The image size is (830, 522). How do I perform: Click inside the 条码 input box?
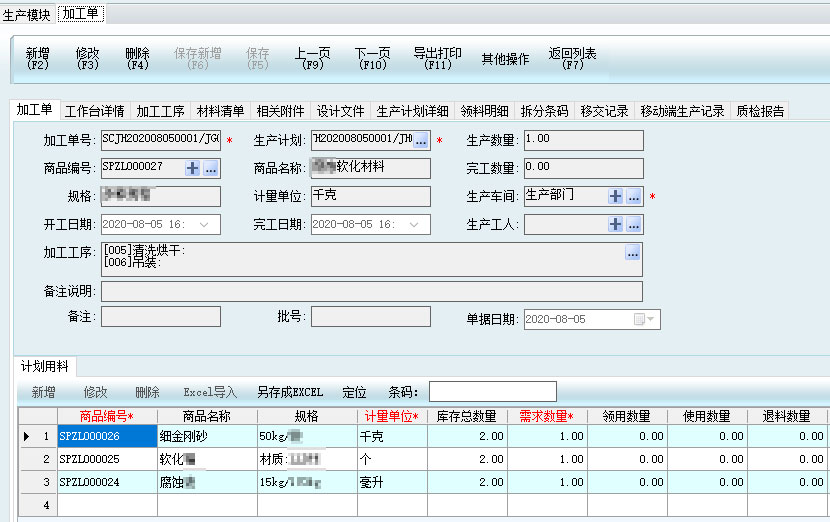[x=492, y=392]
